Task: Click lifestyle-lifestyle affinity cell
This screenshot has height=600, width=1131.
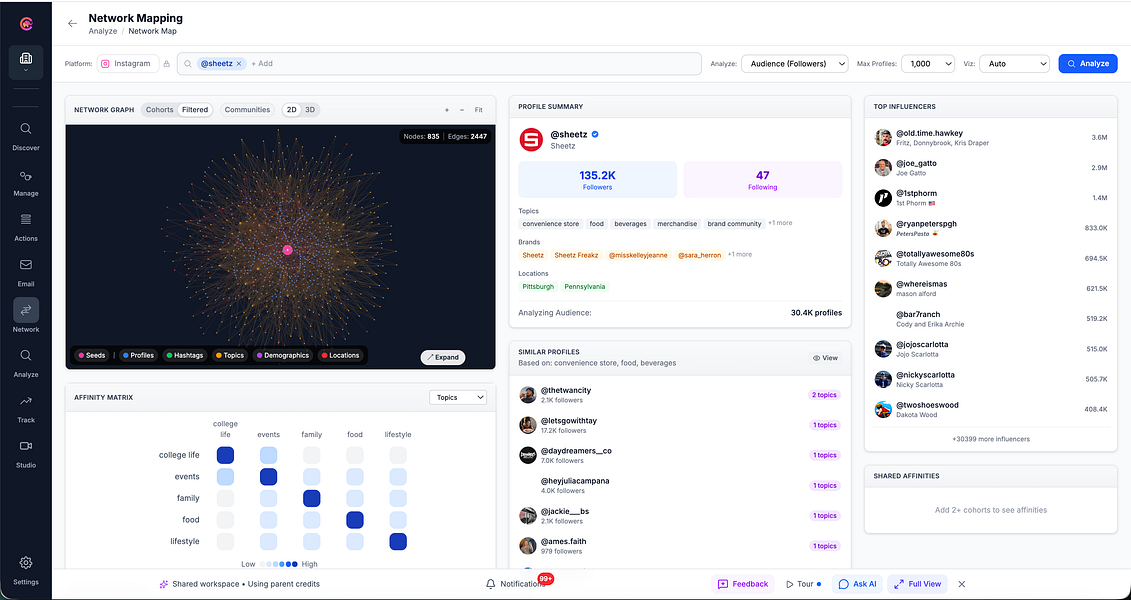Action: pos(397,542)
